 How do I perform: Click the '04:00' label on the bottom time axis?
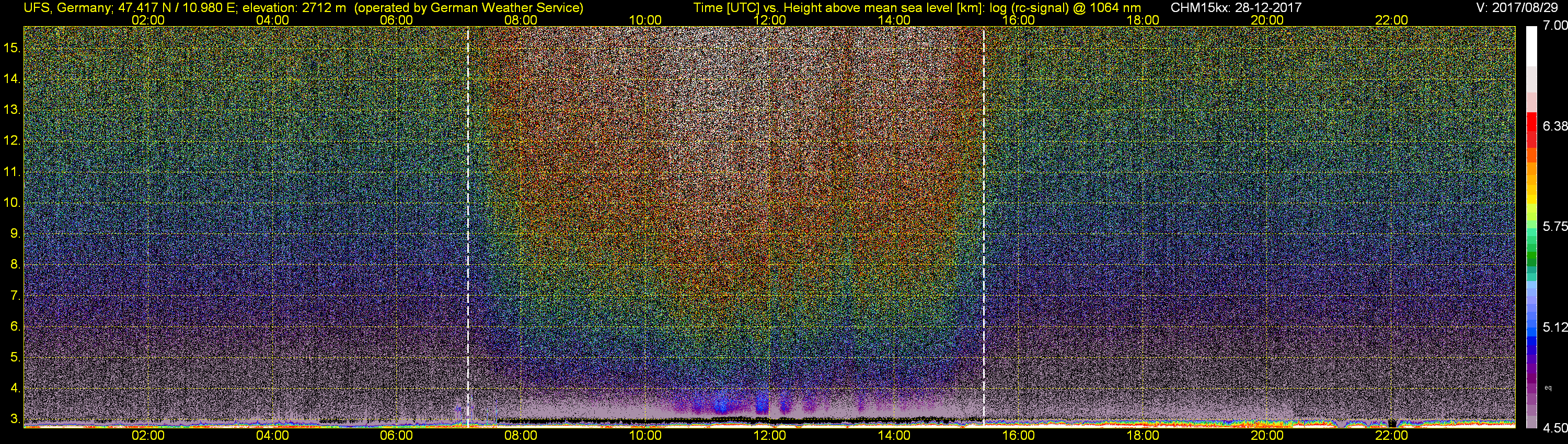pos(272,436)
